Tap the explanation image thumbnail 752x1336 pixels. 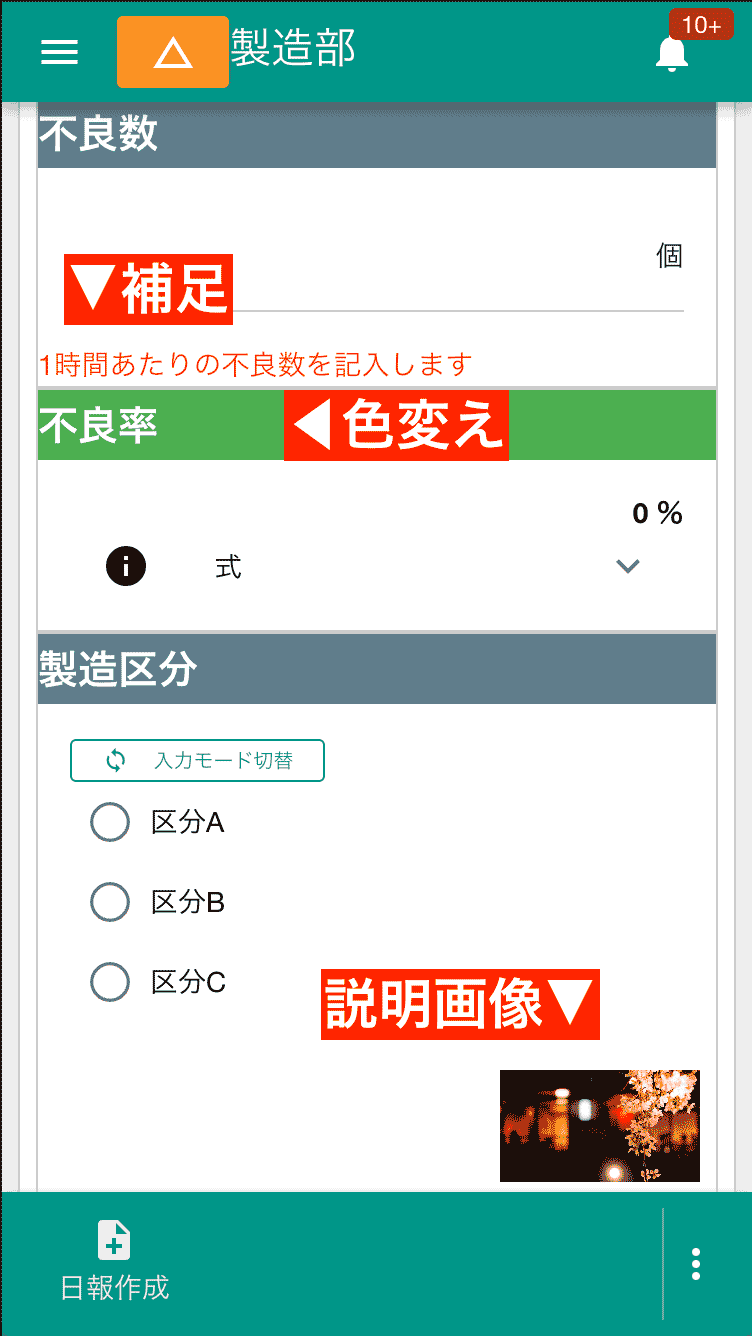[x=599, y=1125]
